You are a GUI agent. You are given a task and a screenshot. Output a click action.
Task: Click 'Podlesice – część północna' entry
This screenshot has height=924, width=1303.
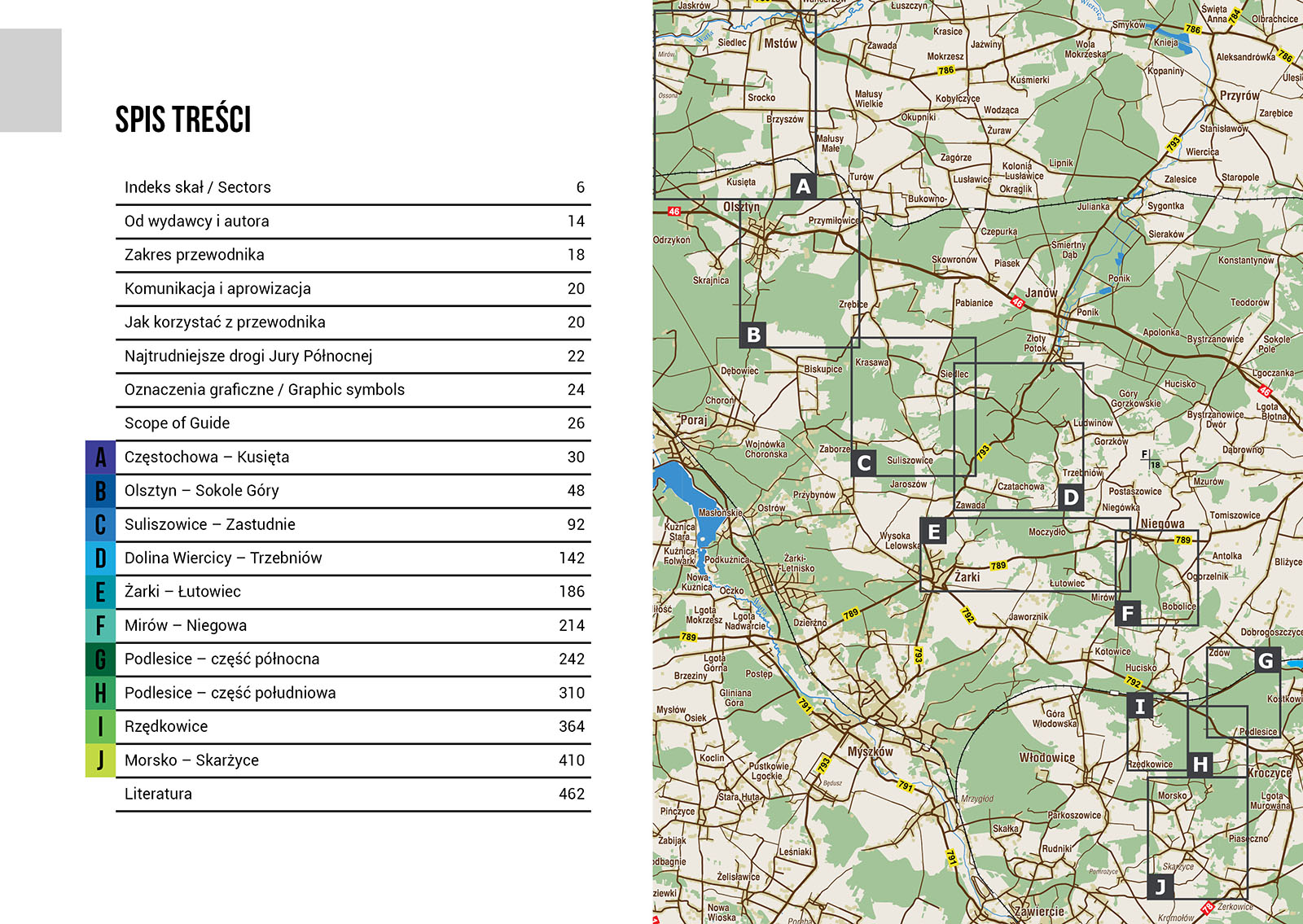pos(353,659)
